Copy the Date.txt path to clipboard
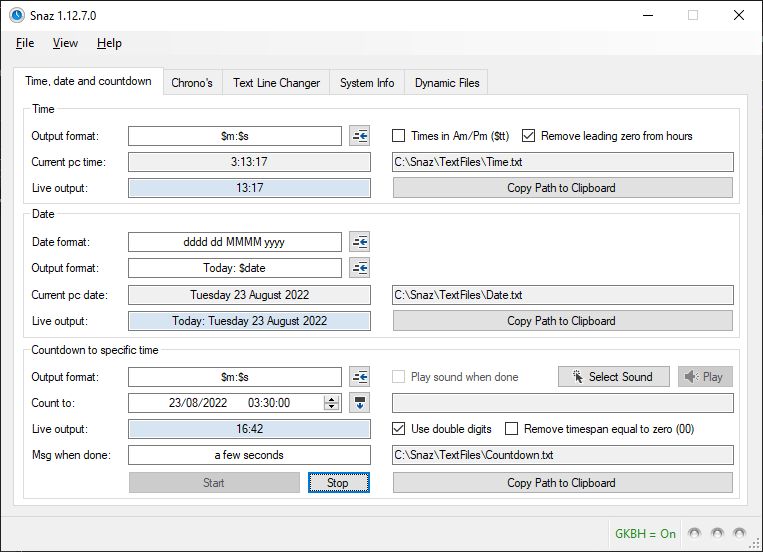Viewport: 763px width, 552px height. [x=562, y=321]
